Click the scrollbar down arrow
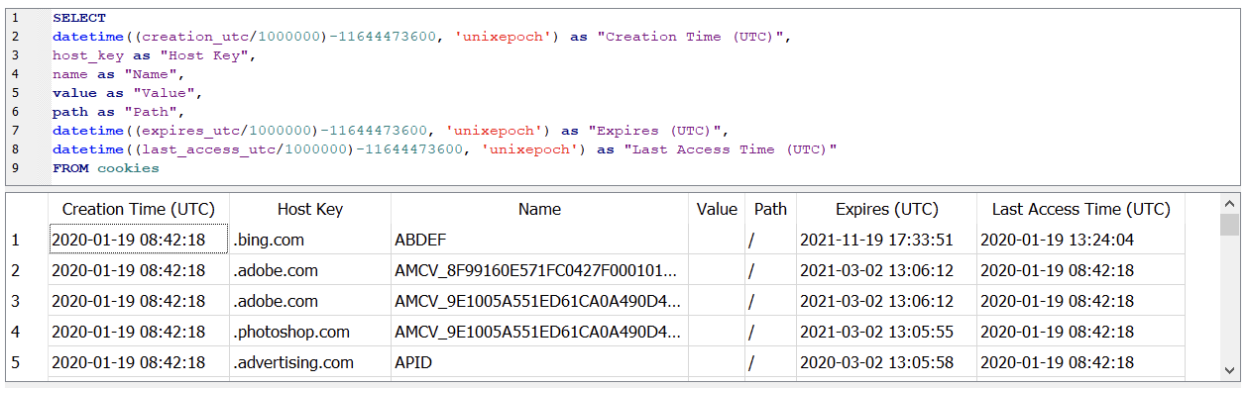The image size is (1250, 398). pyautogui.click(x=1230, y=370)
